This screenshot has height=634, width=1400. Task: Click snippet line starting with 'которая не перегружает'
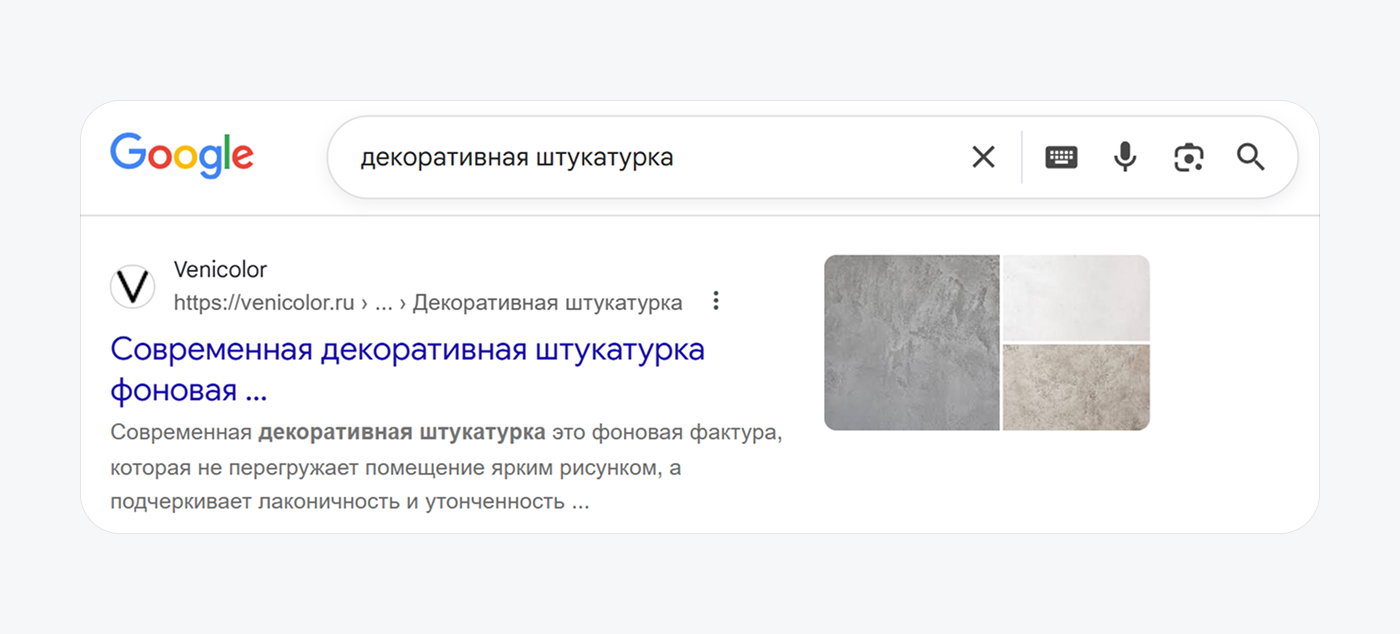tap(396, 467)
